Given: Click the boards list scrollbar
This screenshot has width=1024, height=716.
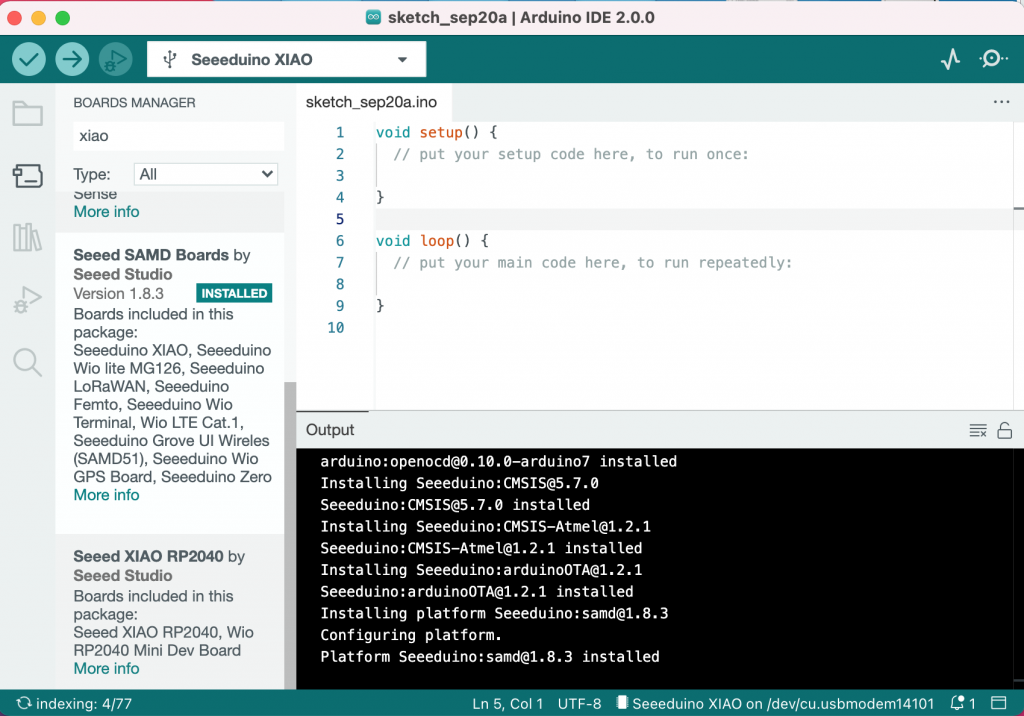Looking at the screenshot, I should click(290, 534).
